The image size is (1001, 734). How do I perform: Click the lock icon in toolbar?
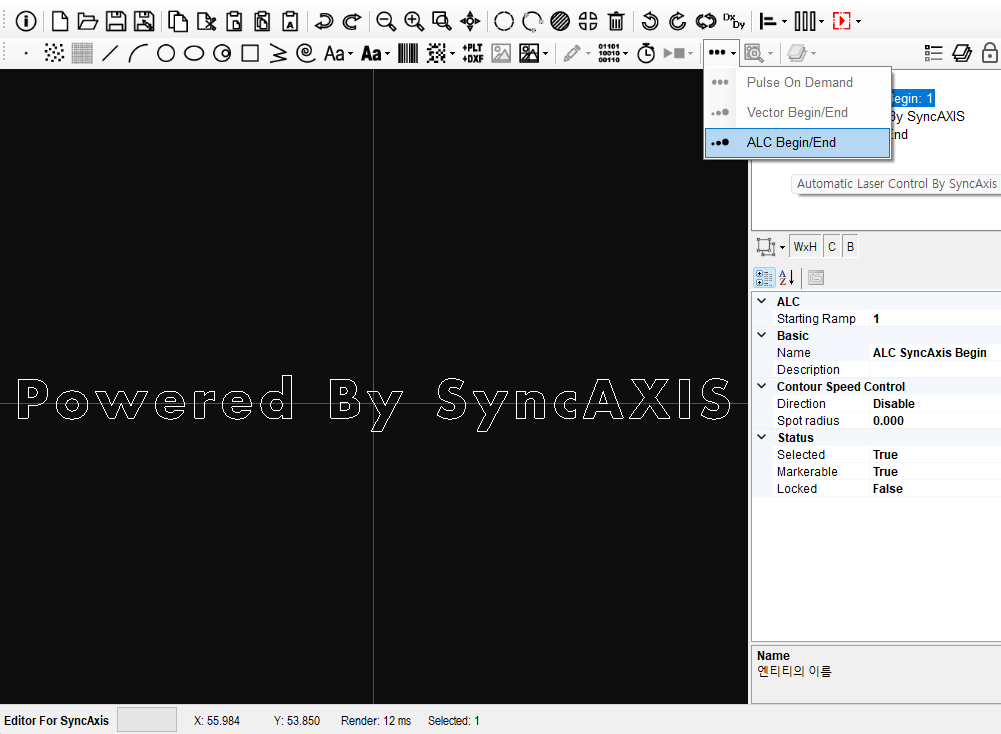click(990, 53)
